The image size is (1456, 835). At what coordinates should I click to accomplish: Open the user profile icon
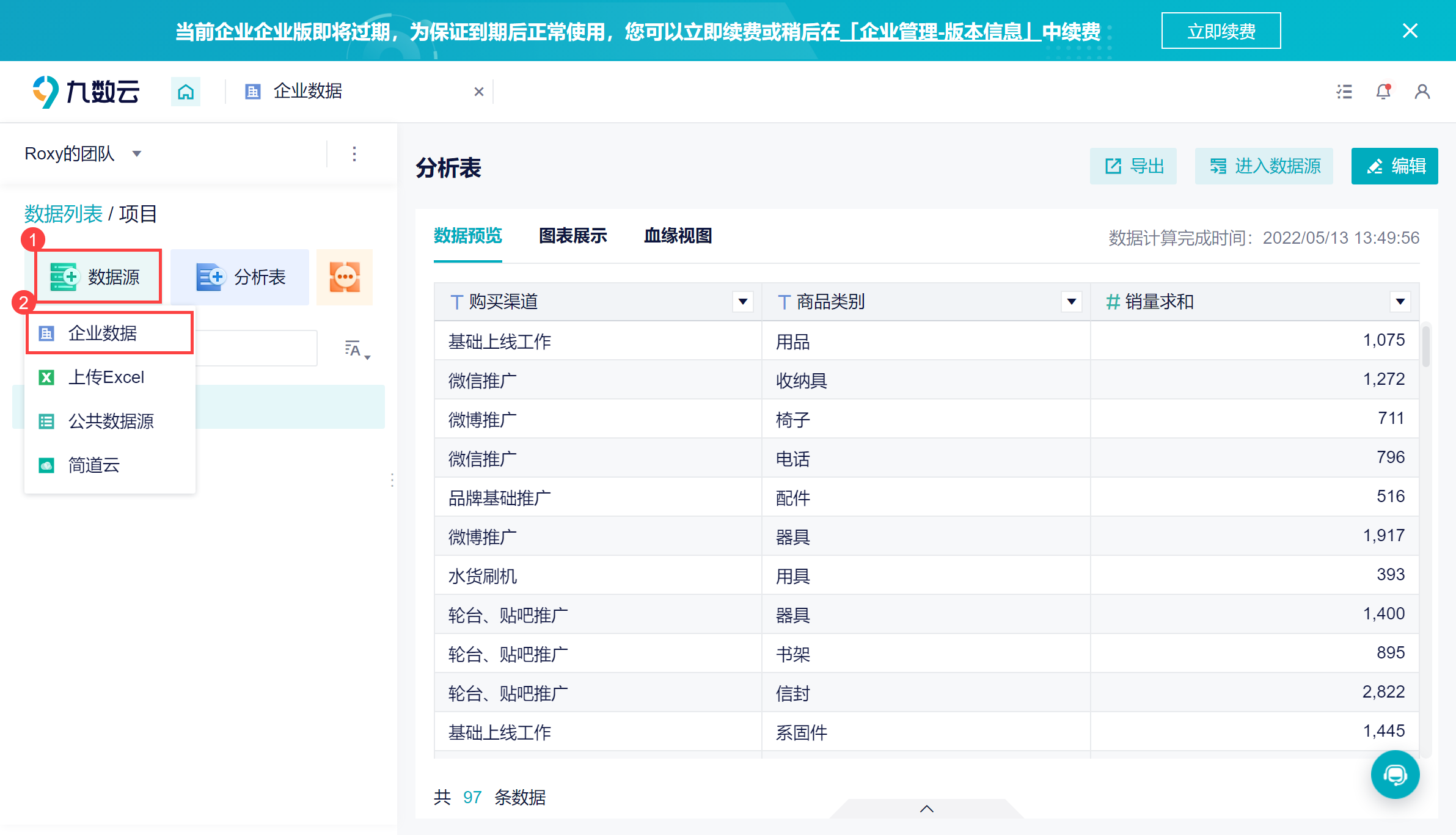[x=1422, y=92]
